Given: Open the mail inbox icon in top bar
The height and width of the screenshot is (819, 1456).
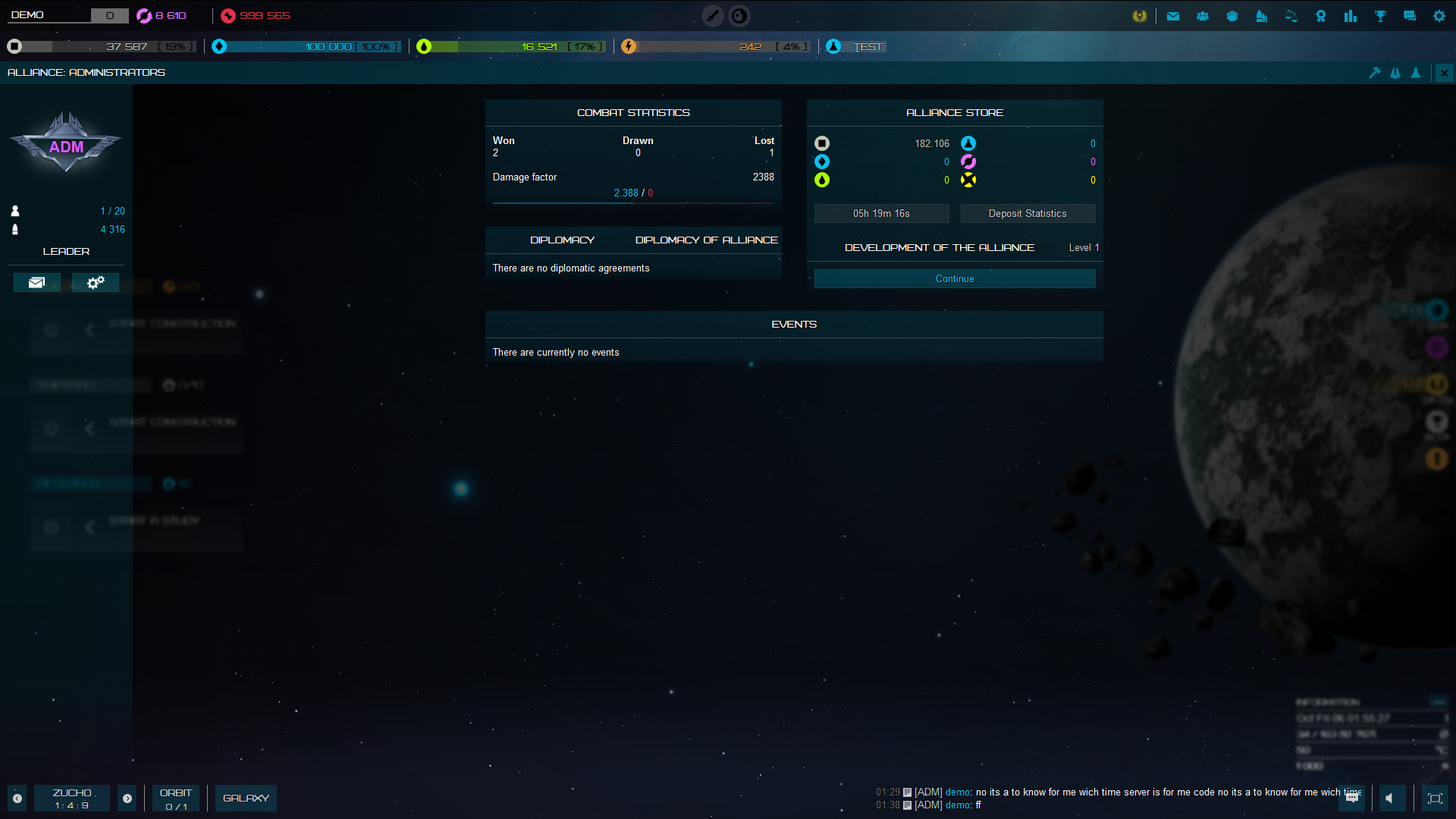Looking at the screenshot, I should (x=1173, y=16).
